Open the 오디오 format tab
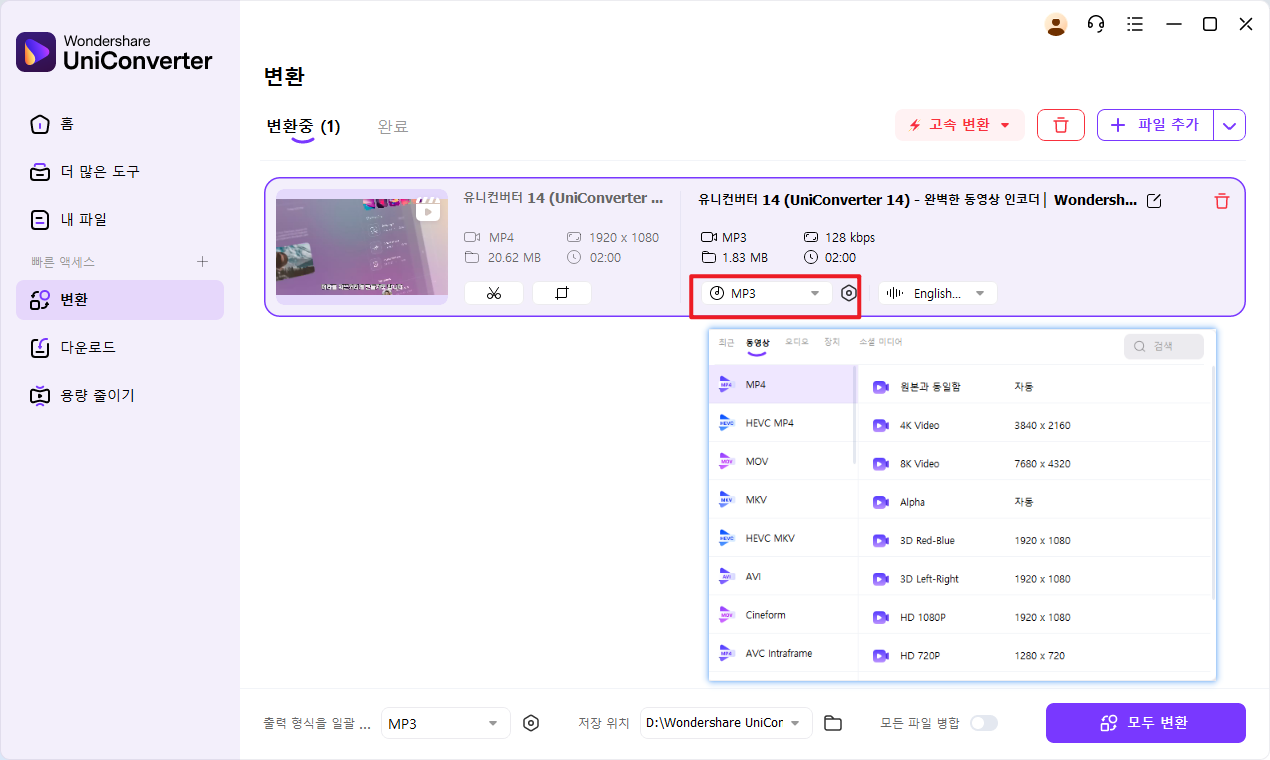The width and height of the screenshot is (1270, 760). (x=797, y=342)
